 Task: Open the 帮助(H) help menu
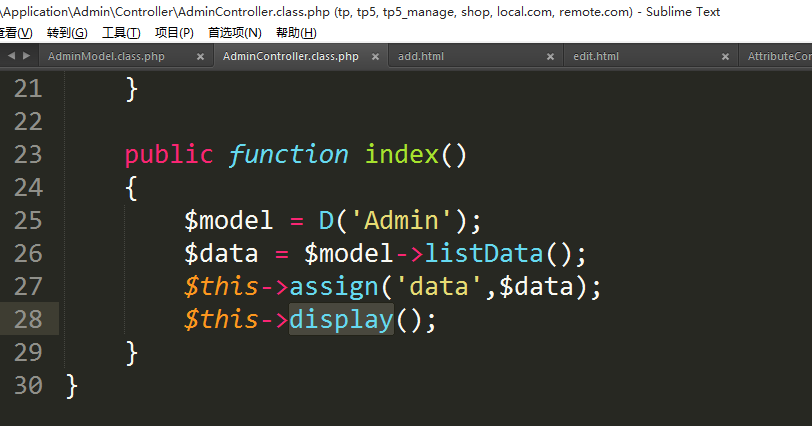click(x=295, y=33)
